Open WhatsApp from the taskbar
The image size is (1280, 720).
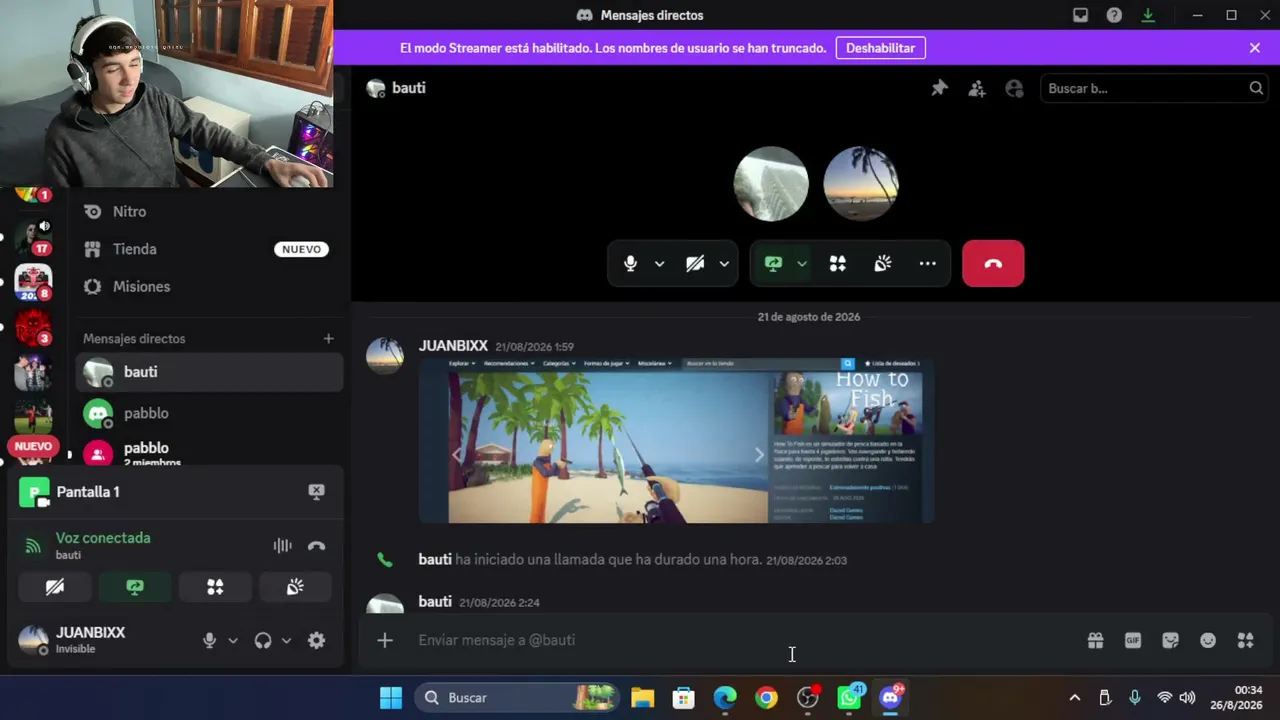tap(850, 698)
